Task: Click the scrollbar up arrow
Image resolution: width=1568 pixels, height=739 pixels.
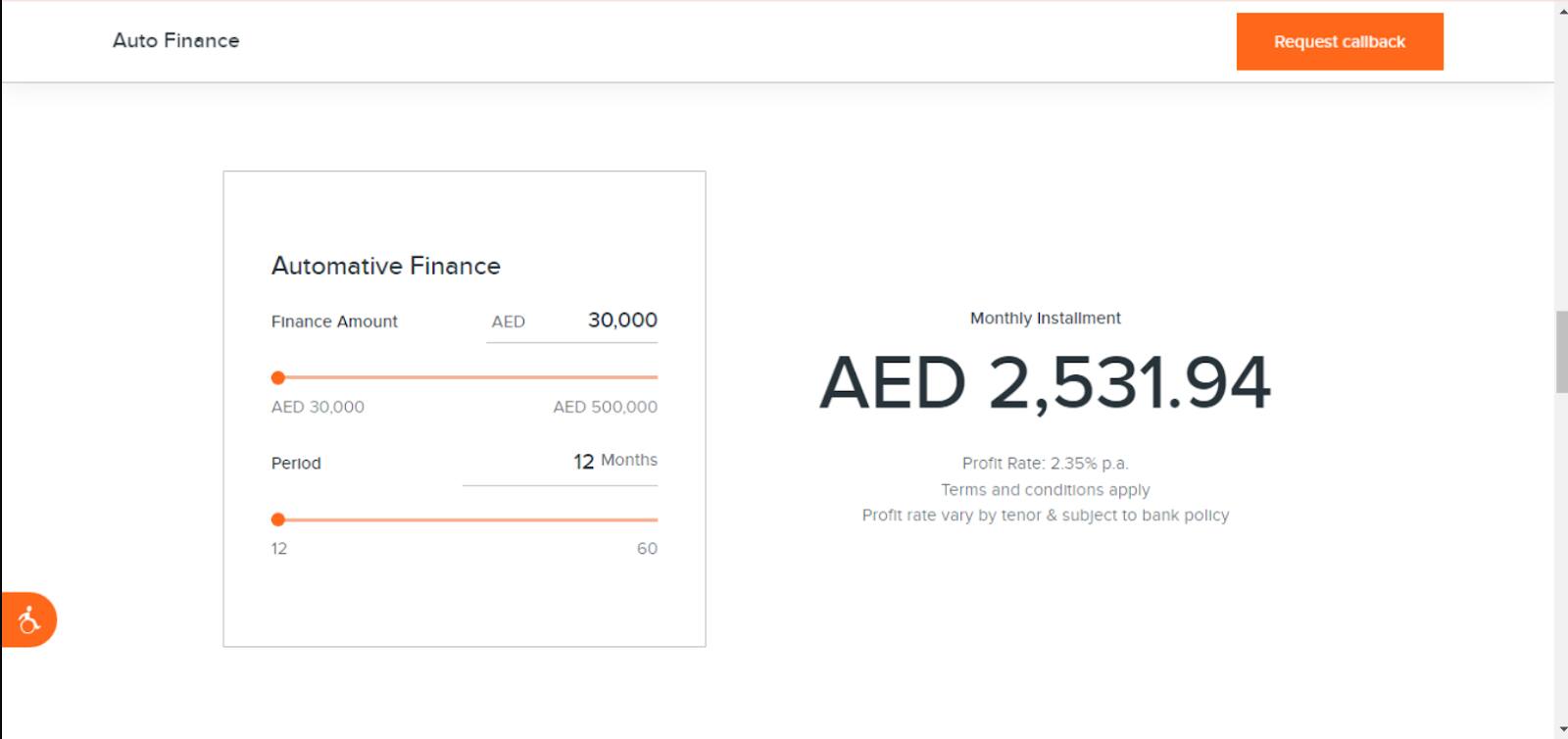Action: (1561, 8)
